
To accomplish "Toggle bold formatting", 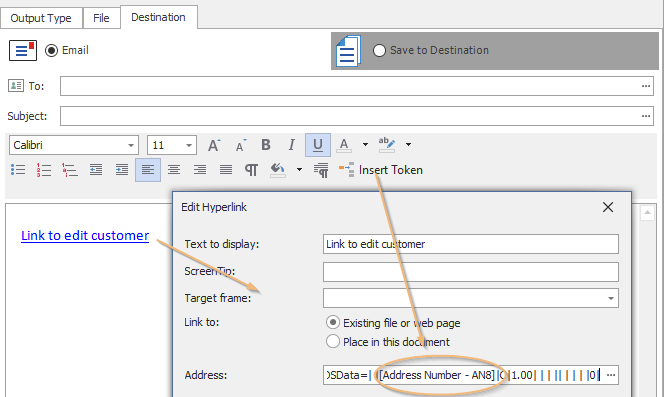I will pyautogui.click(x=266, y=145).
